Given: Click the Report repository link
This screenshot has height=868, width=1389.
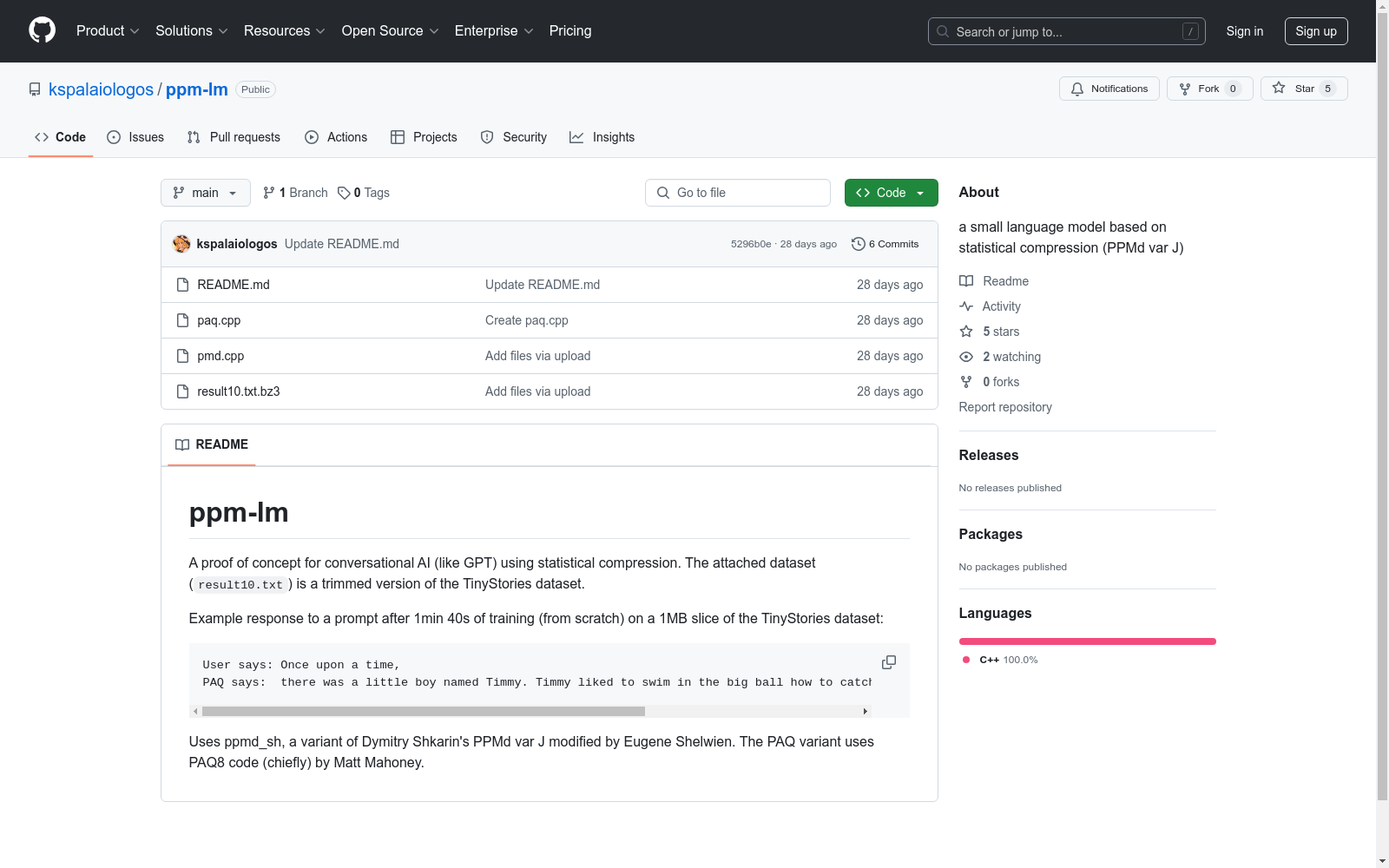Looking at the screenshot, I should [1005, 407].
